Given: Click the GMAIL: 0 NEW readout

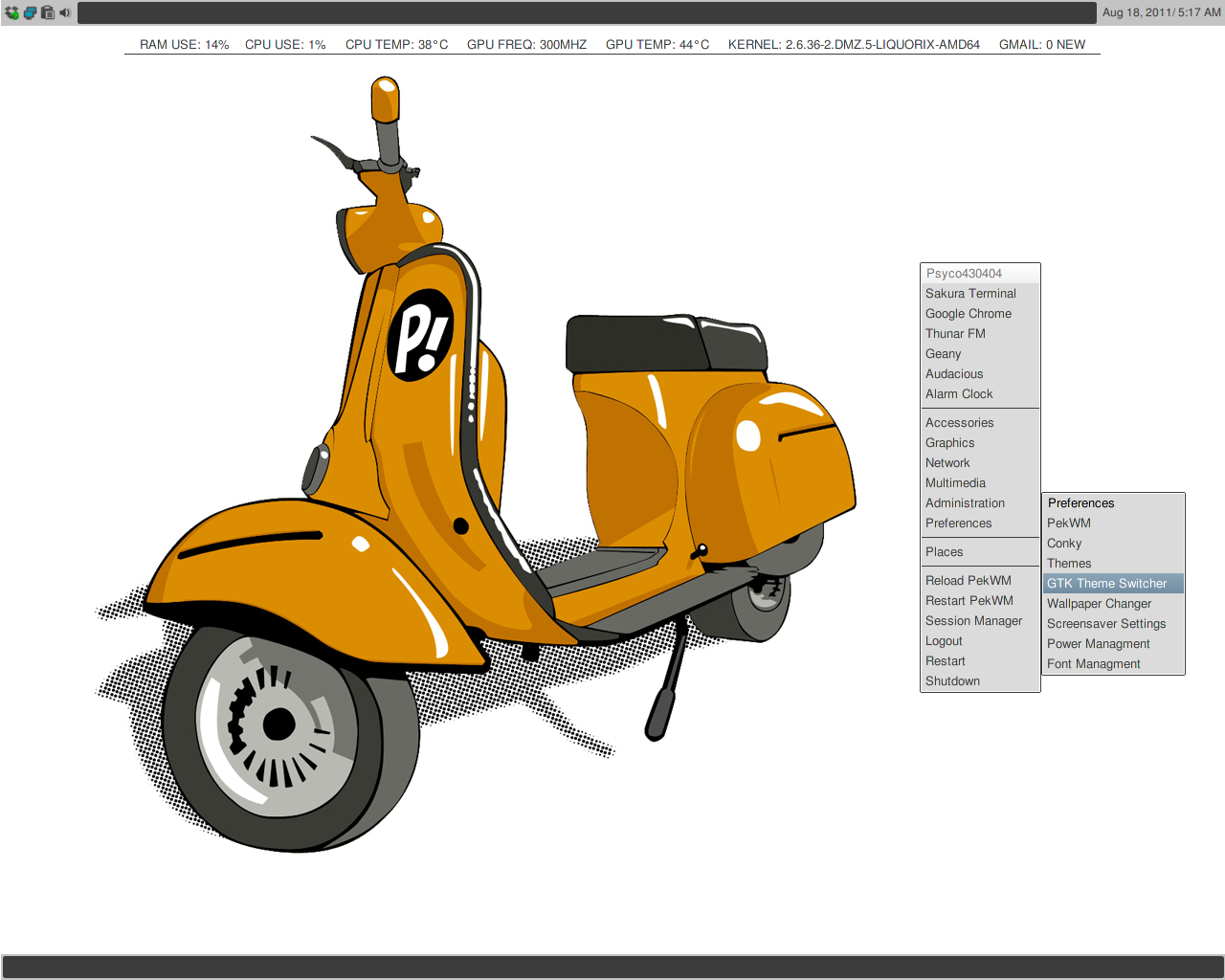Looking at the screenshot, I should coord(1042,45).
